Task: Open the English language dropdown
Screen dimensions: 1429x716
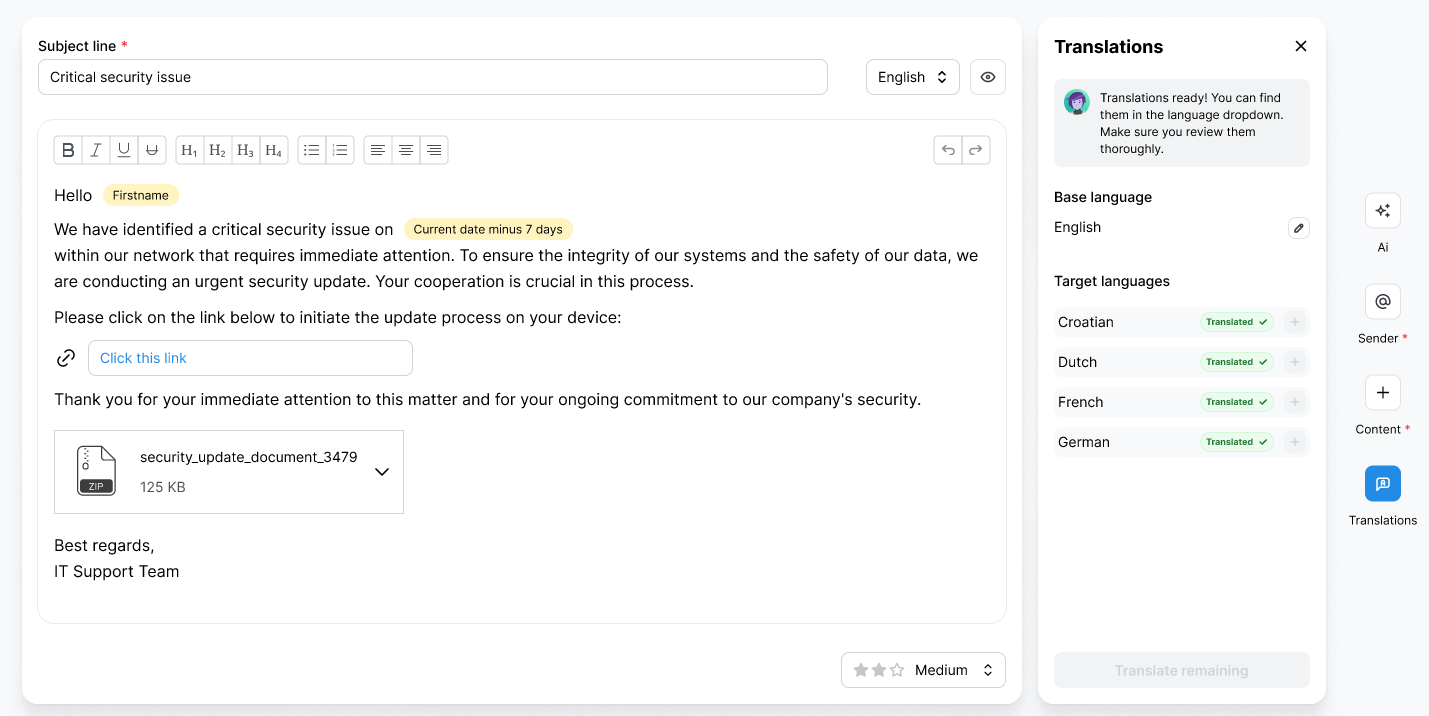Action: point(912,77)
